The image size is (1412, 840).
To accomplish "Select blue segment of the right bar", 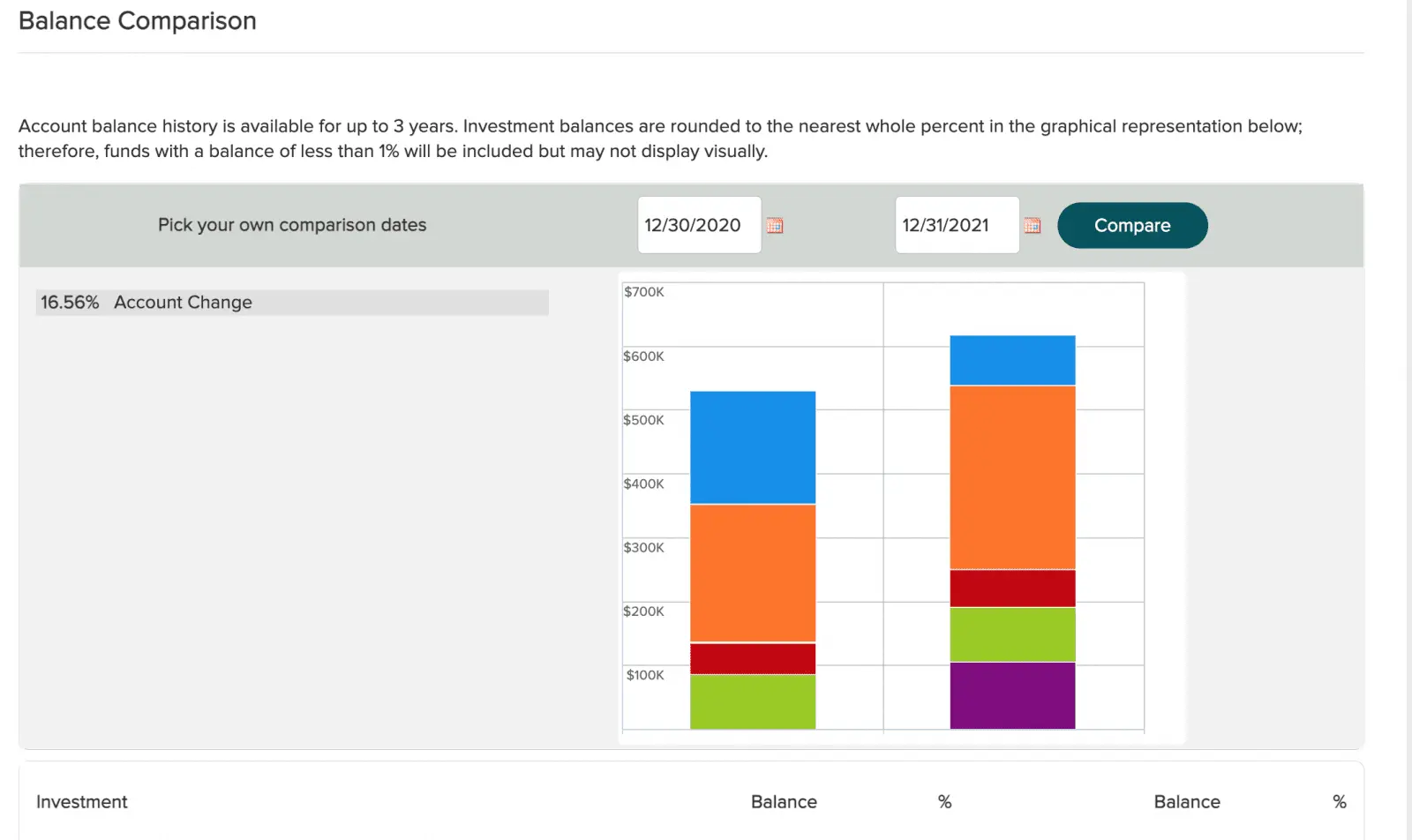I will click(1012, 360).
